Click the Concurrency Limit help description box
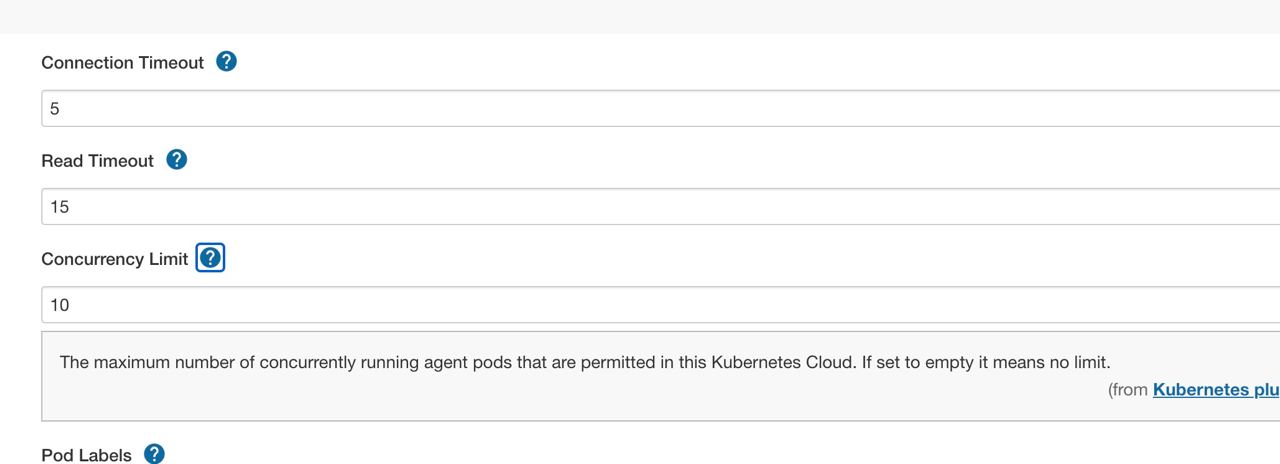Screen dimensions: 1280x464 (x=660, y=376)
